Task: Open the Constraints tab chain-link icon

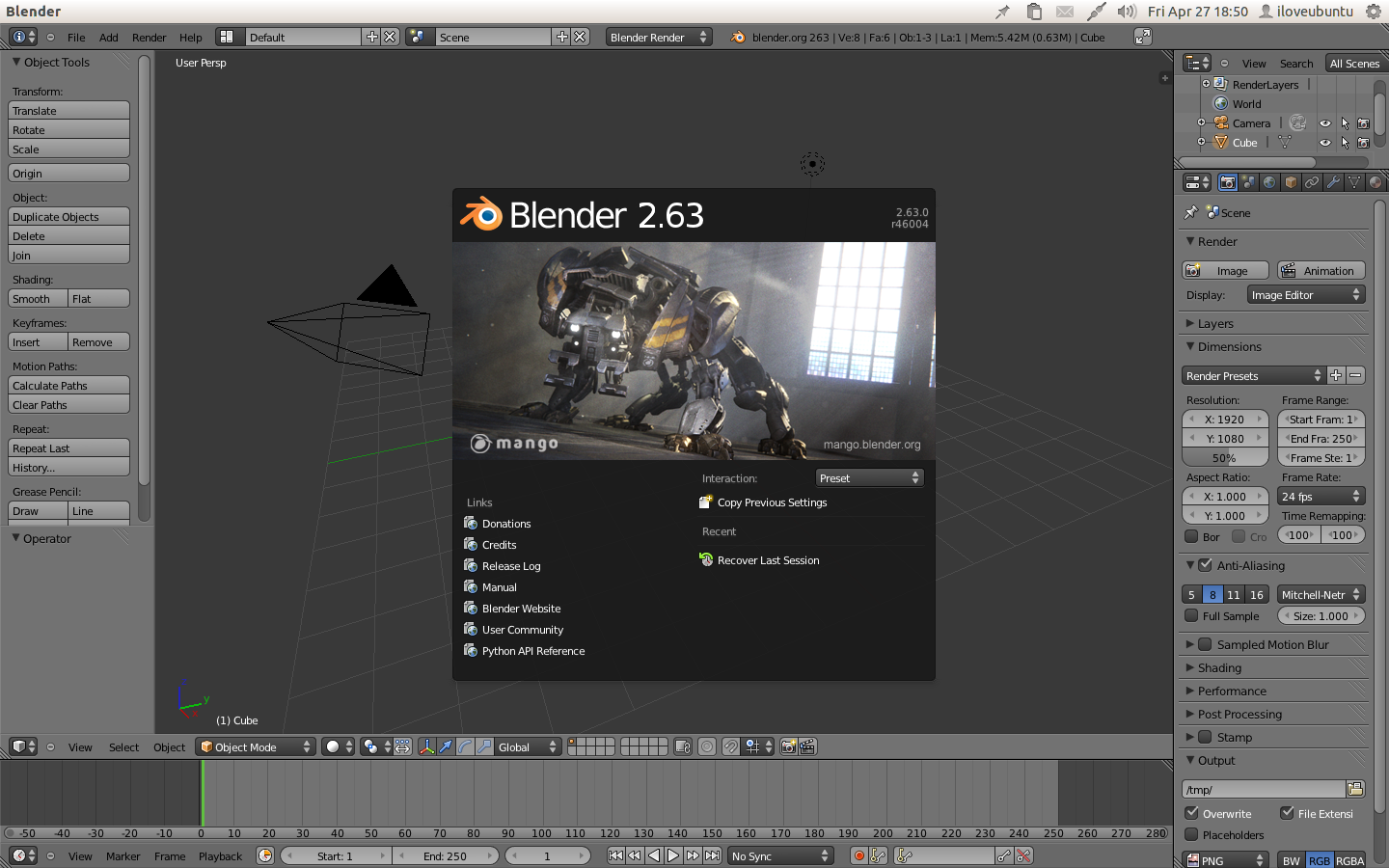Action: pyautogui.click(x=1312, y=182)
